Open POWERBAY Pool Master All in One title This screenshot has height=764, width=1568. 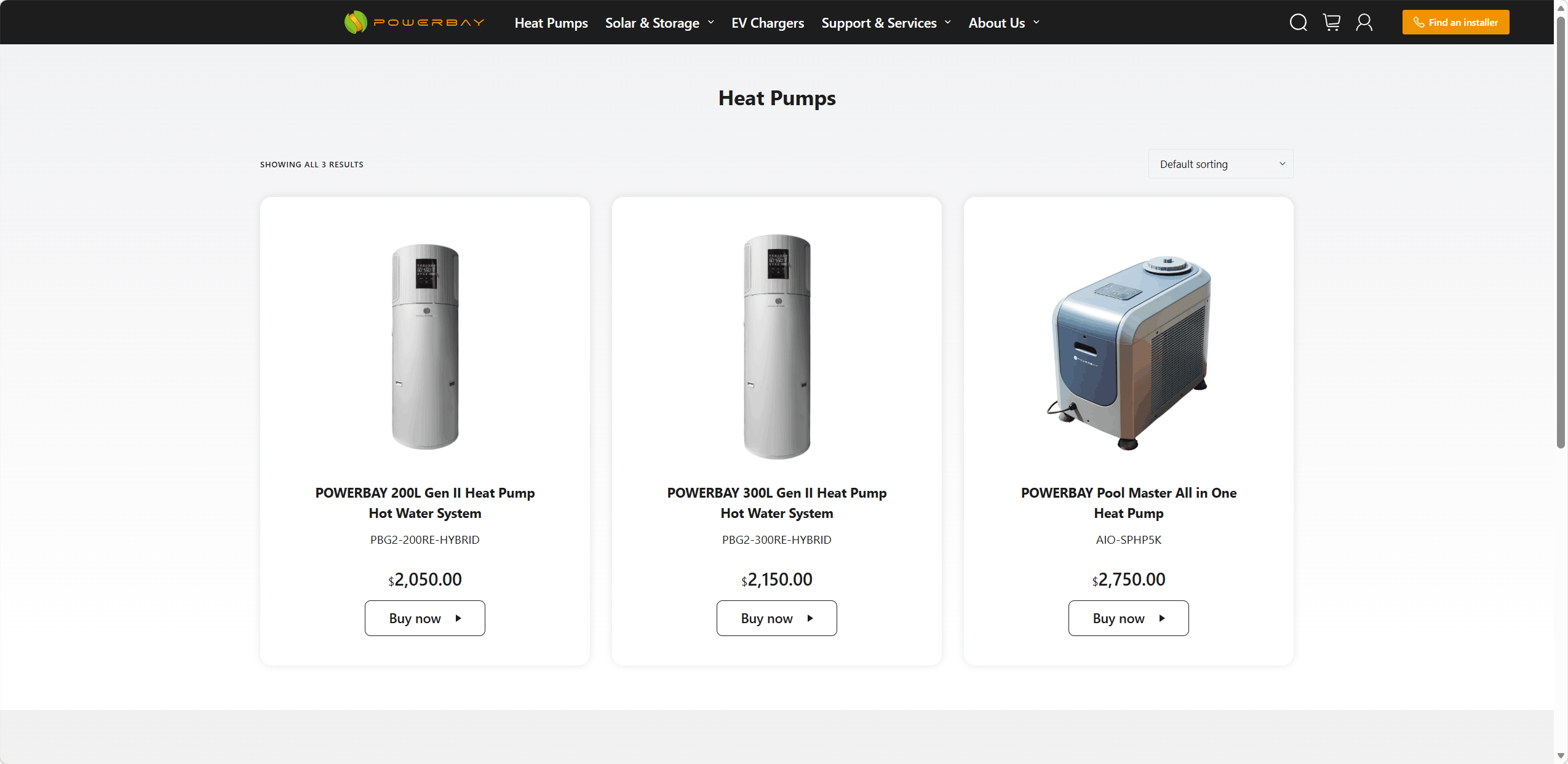coord(1129,503)
